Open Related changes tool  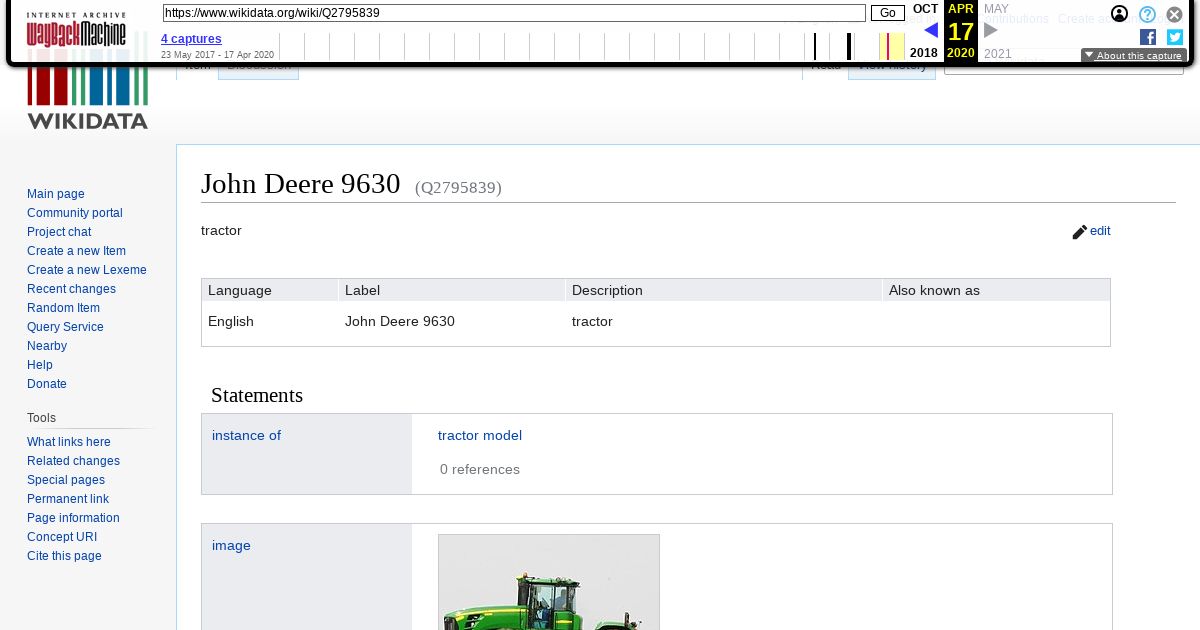pos(73,461)
